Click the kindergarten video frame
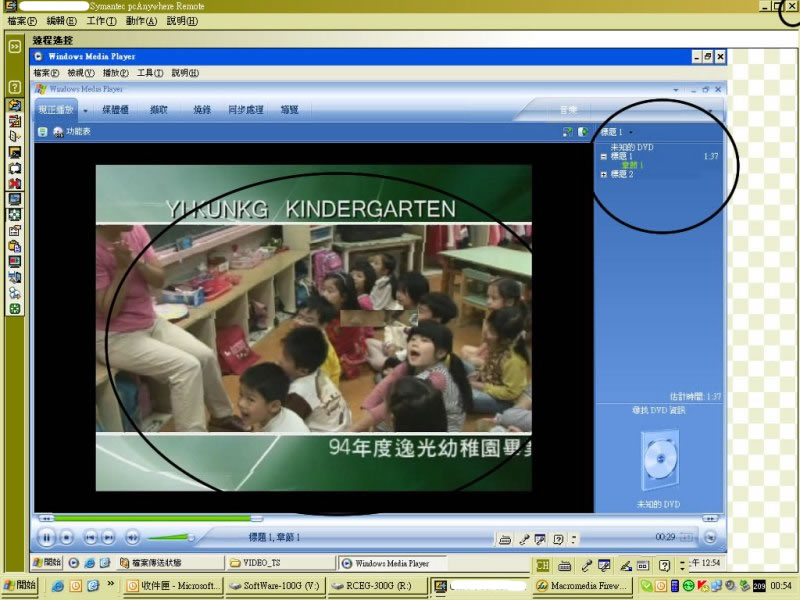 point(314,328)
